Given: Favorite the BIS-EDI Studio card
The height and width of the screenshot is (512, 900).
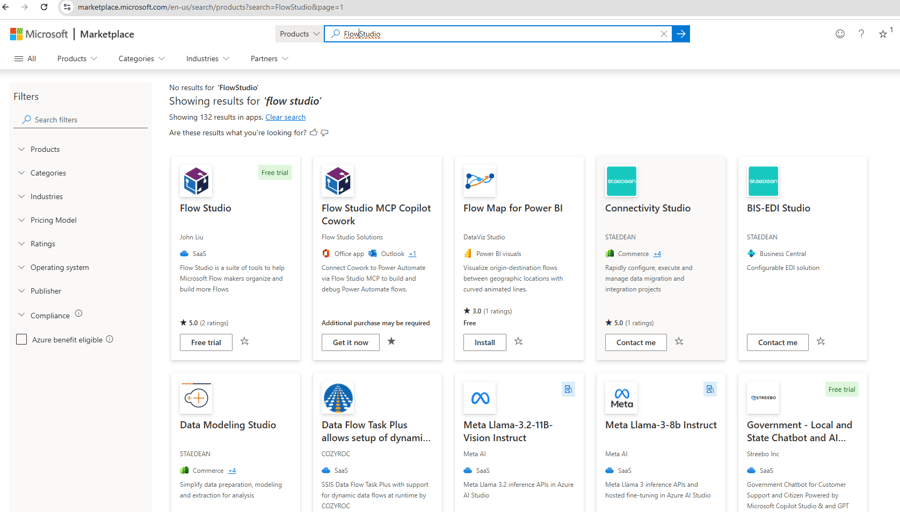Looking at the screenshot, I should [821, 342].
